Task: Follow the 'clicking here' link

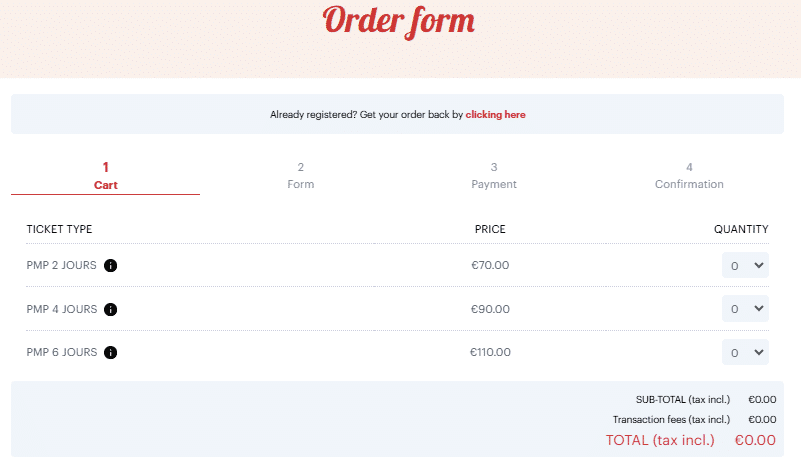Action: [x=495, y=114]
